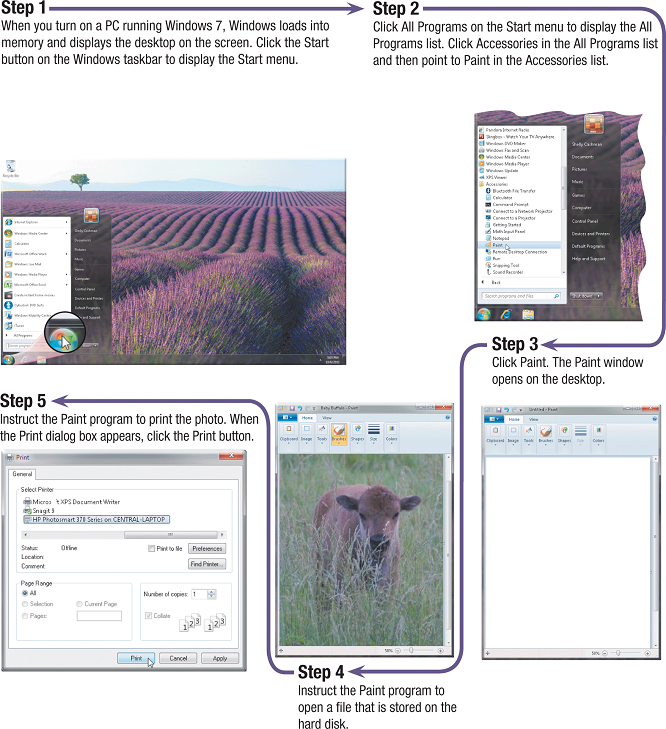Toggle the Collate checkbox
The image size is (666, 729).
[149, 616]
